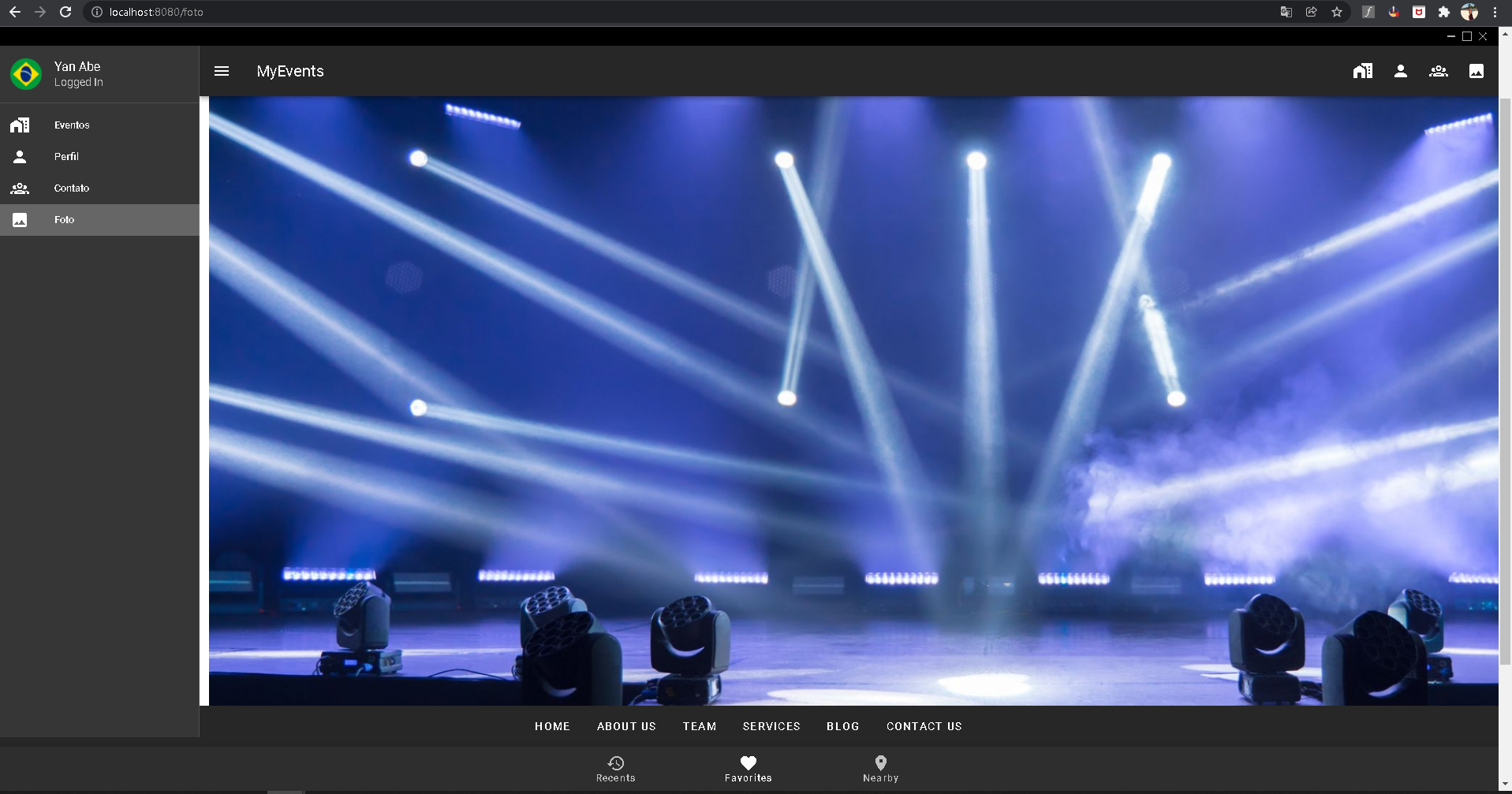Viewport: 1512px width, 794px height.
Task: Click the vertical page scrollbar
Action: 1505,382
